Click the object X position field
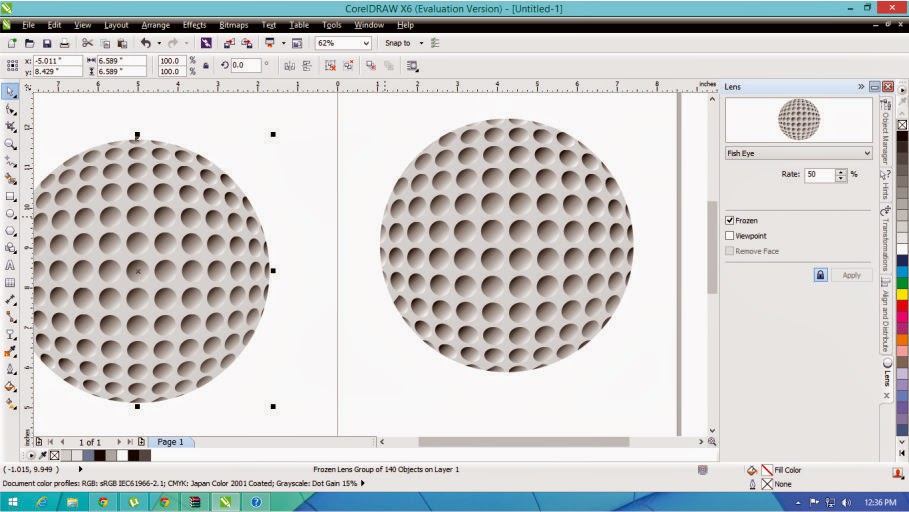The height and width of the screenshot is (512, 909). 57,60
